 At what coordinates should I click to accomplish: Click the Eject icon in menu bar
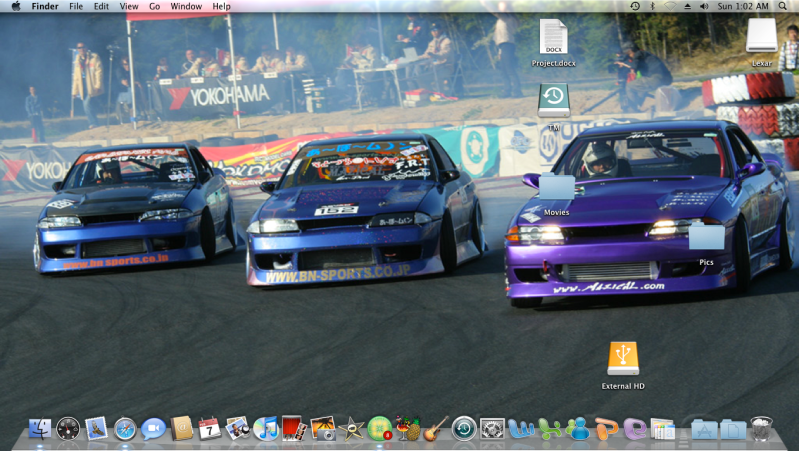click(x=687, y=6)
